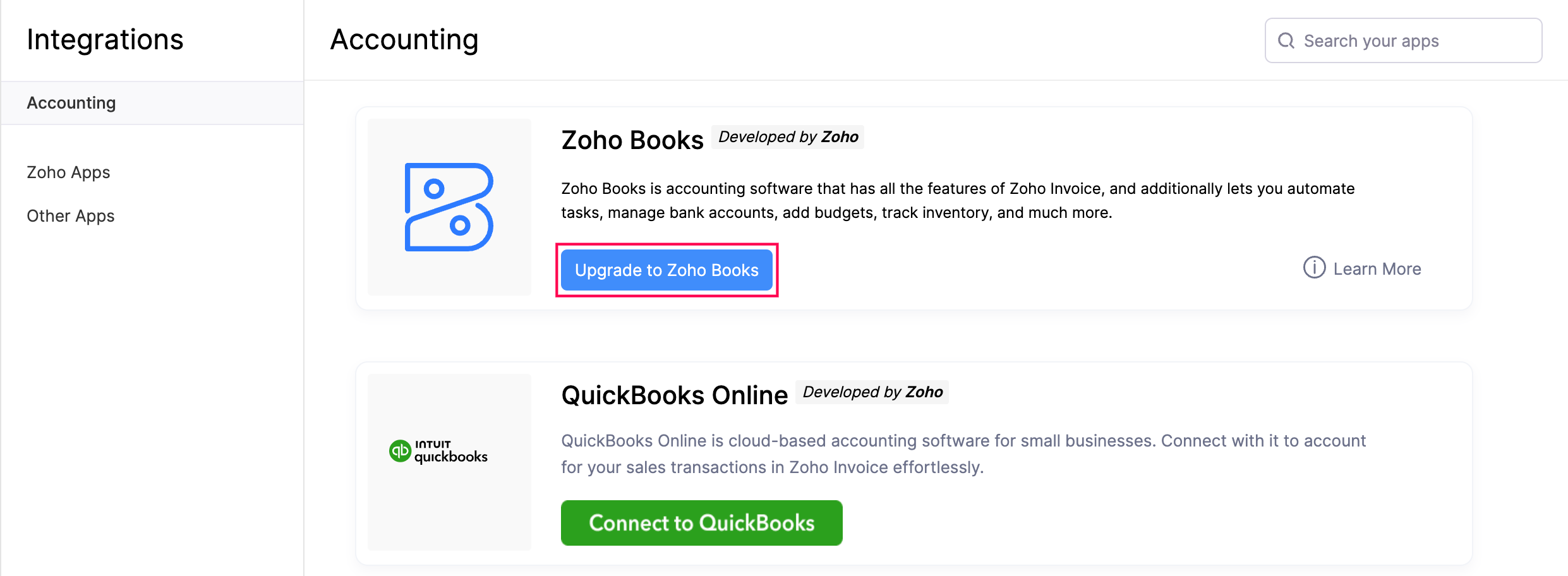
Task: Click the Intuit QuickBooks logo
Action: tap(438, 450)
